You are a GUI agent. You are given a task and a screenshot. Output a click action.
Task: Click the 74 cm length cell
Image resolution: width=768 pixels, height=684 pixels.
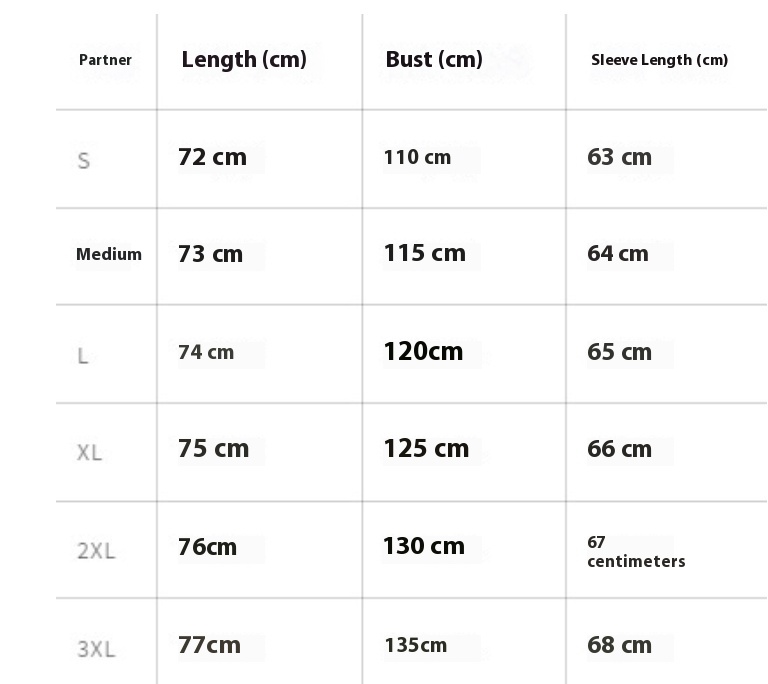coord(206,352)
